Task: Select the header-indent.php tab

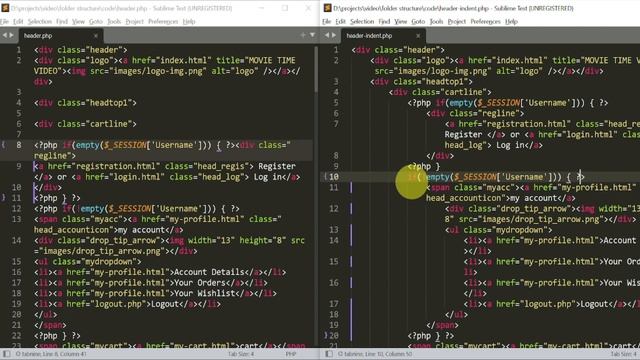Action: click(x=382, y=36)
